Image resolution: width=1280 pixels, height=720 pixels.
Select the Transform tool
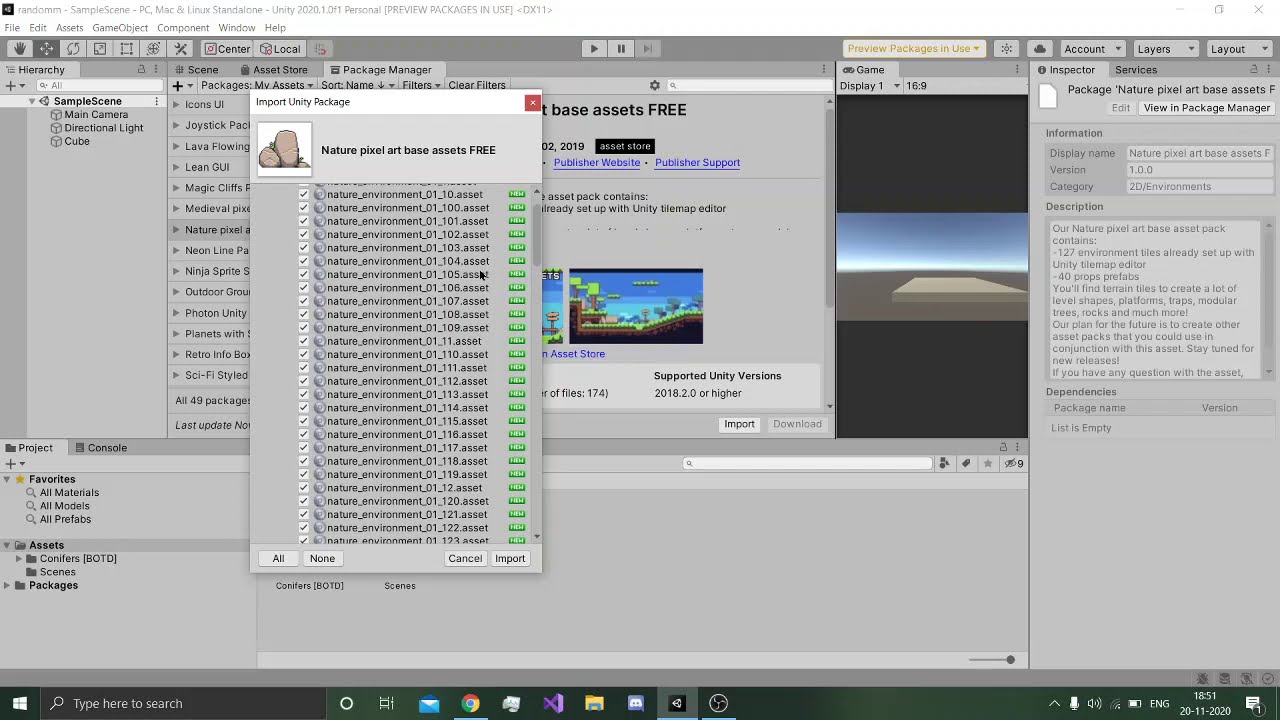[x=154, y=48]
